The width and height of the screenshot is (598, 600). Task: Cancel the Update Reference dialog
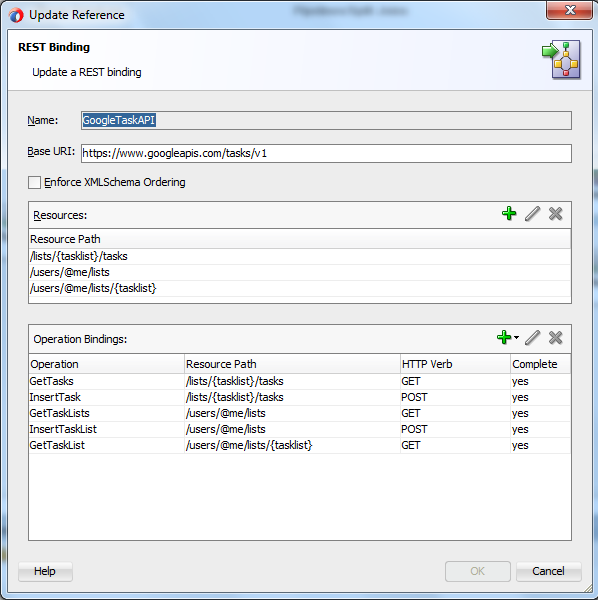[x=549, y=571]
